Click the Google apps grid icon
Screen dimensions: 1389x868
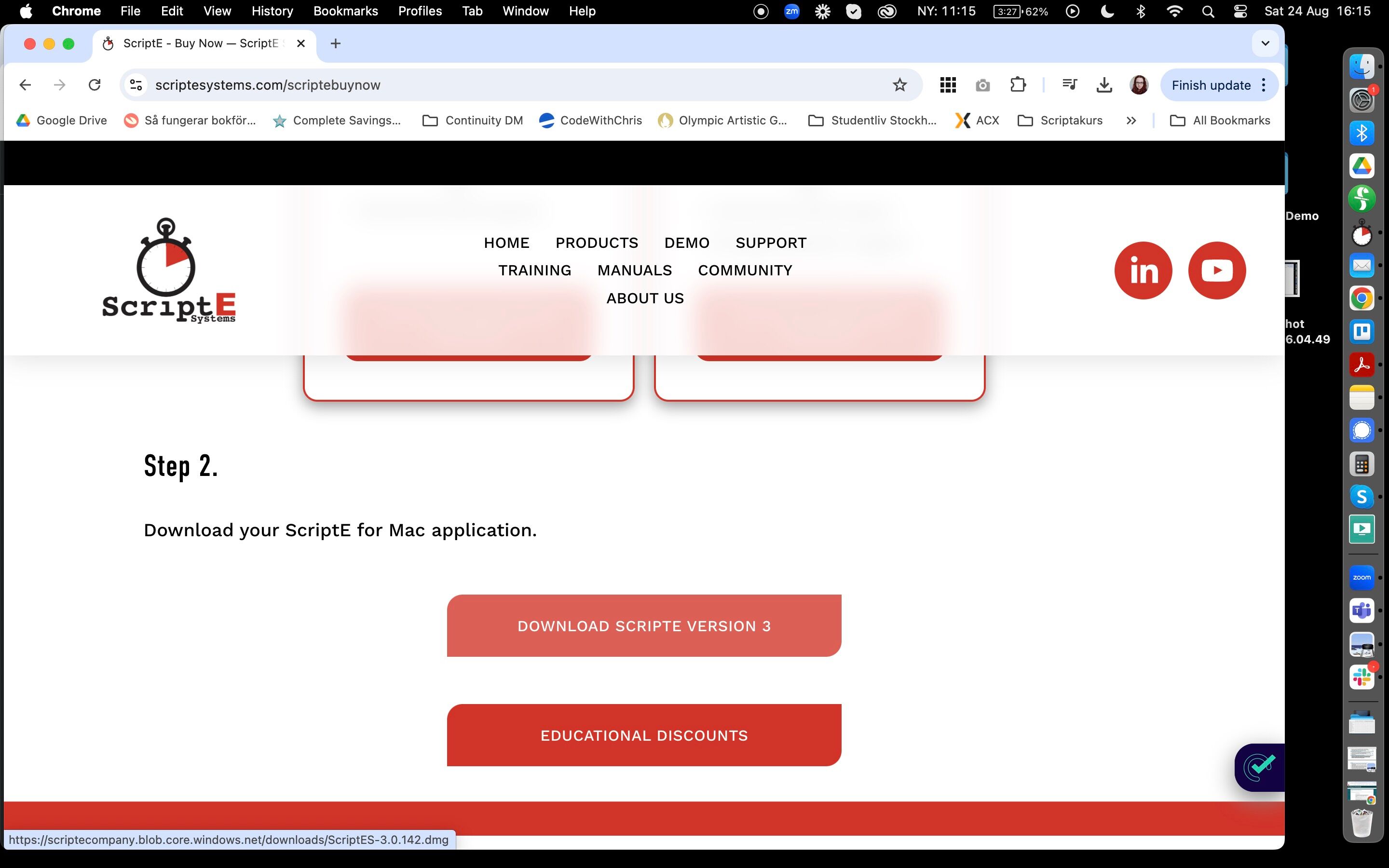[x=948, y=85]
